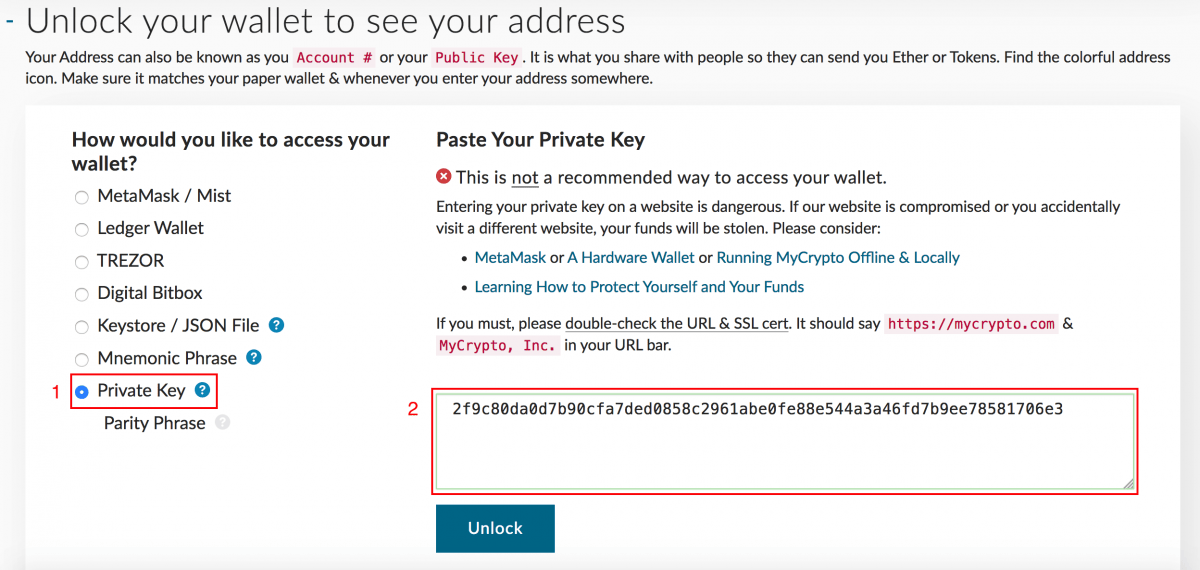Click help icon beside Keystore / JSON File
The height and width of the screenshot is (570, 1200).
pyautogui.click(x=277, y=325)
